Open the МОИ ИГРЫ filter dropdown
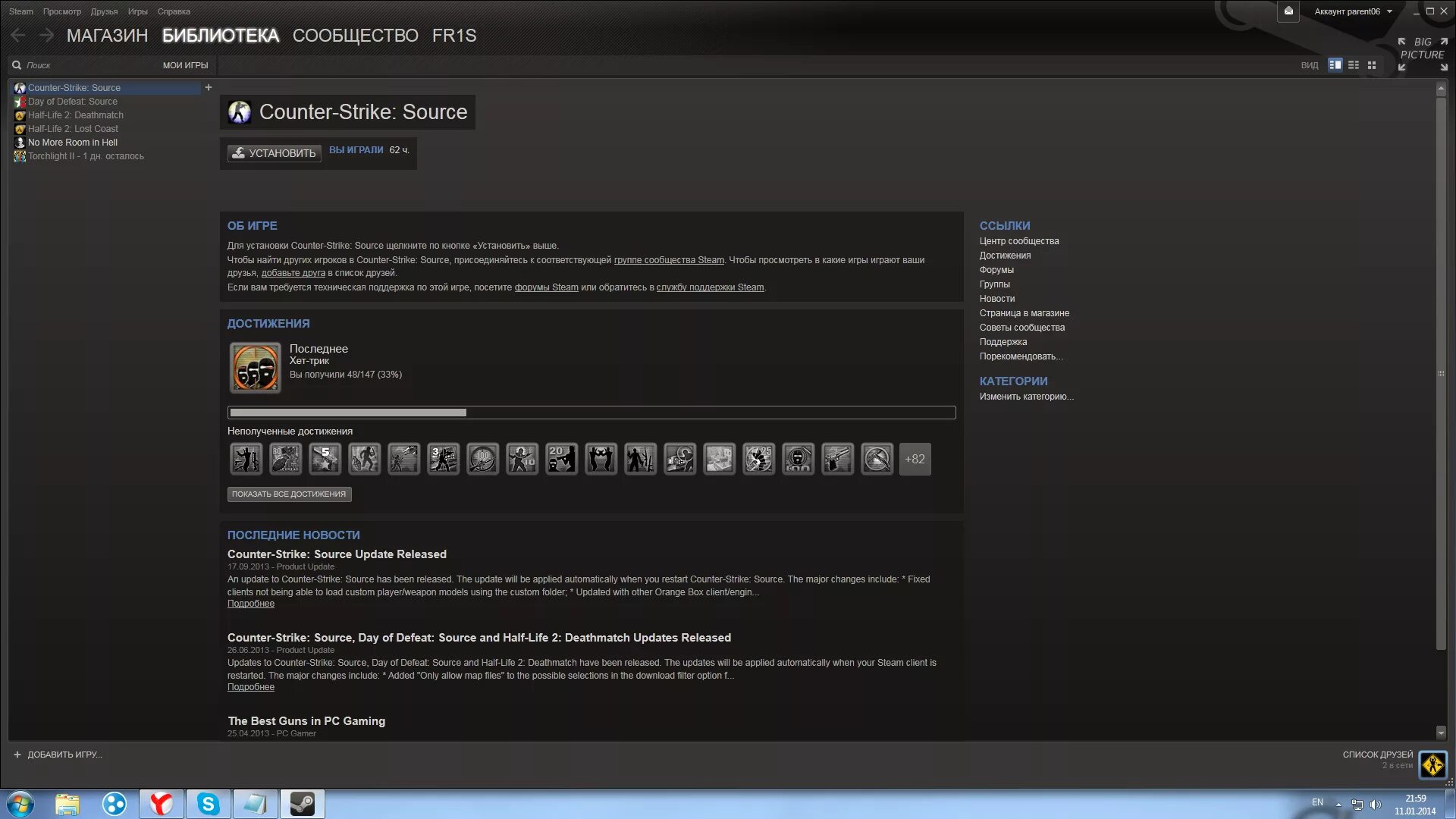The width and height of the screenshot is (1456, 819). (185, 65)
